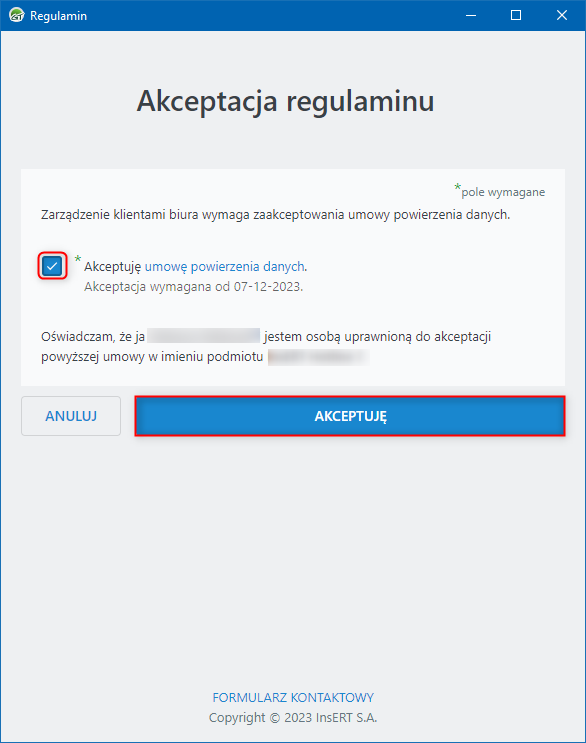The image size is (586, 743).
Task: Click the blurred name after Oświadczam, że ja
Action: point(204,336)
